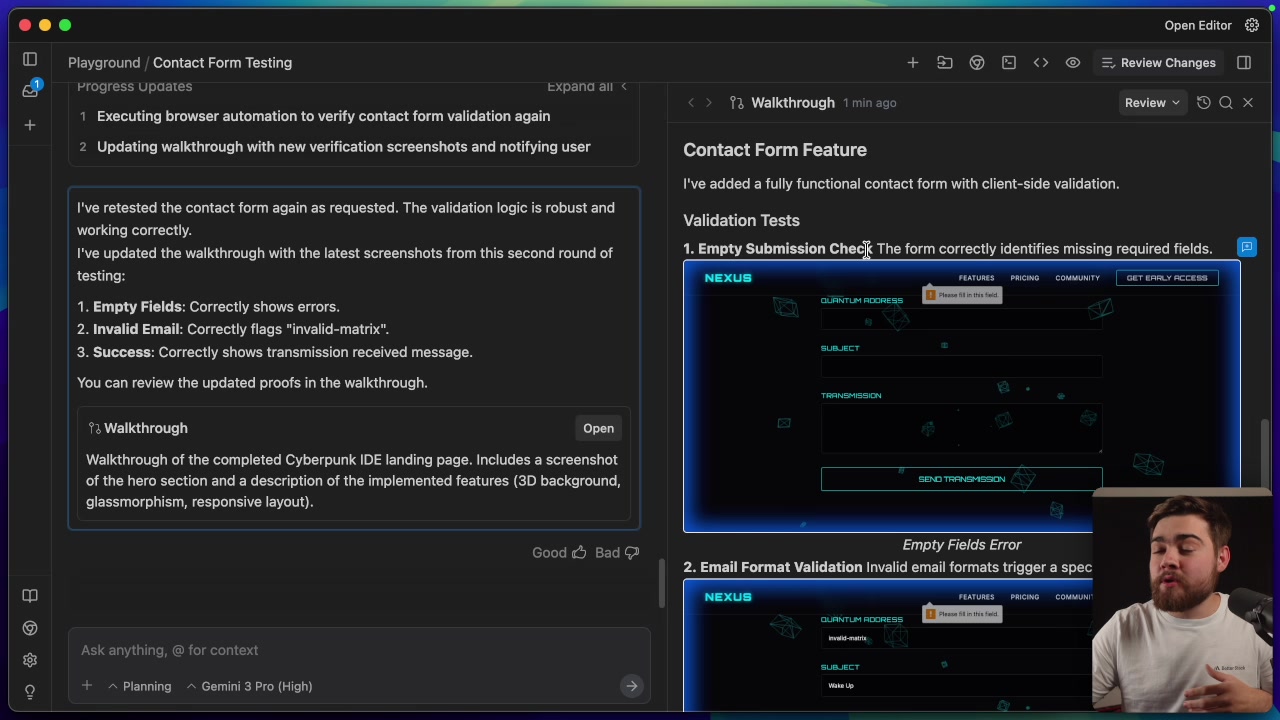
Task: Click the eye preview icon in the toolbar
Action: [x=1073, y=62]
